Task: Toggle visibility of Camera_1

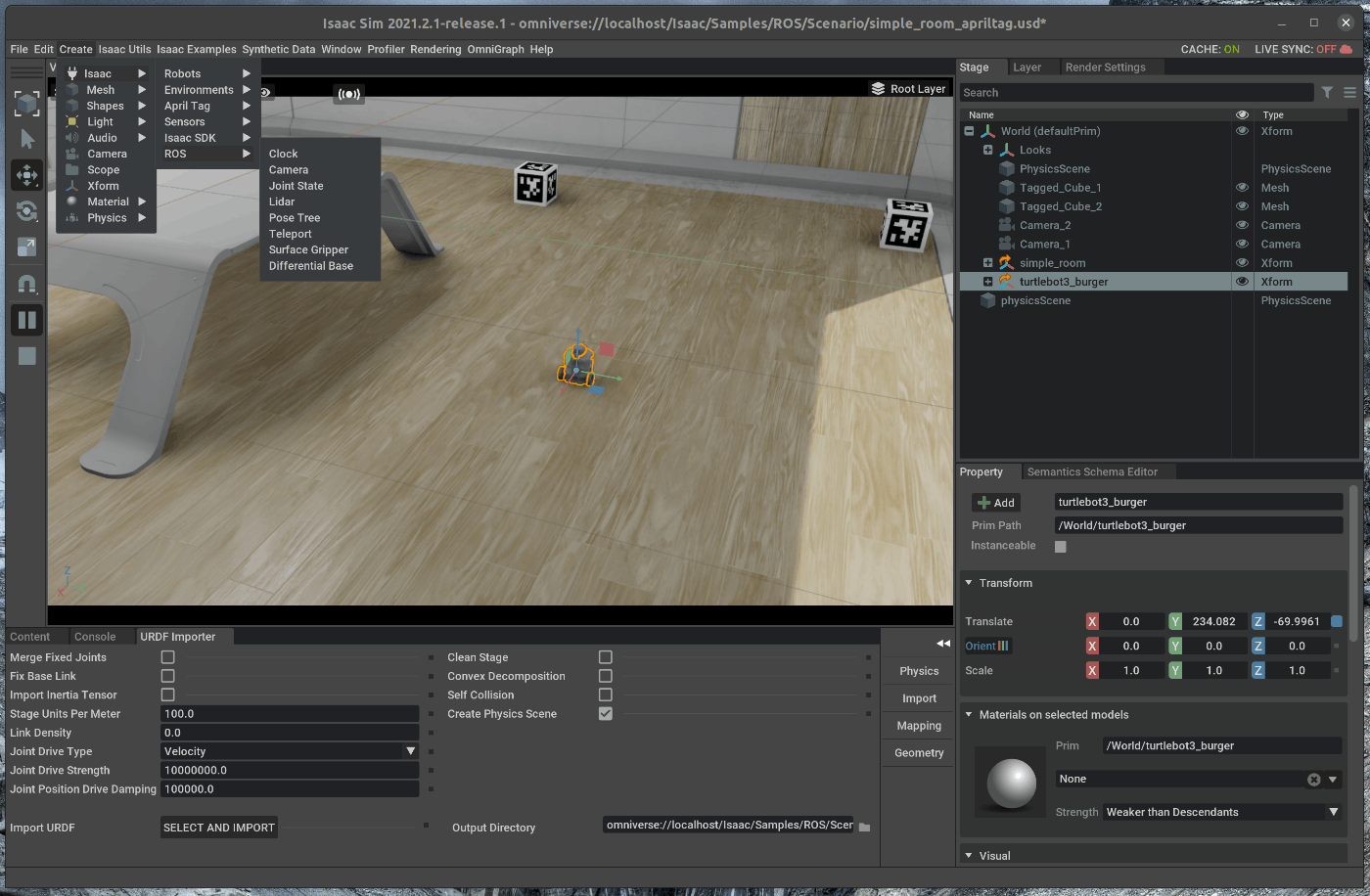Action: pyautogui.click(x=1242, y=244)
